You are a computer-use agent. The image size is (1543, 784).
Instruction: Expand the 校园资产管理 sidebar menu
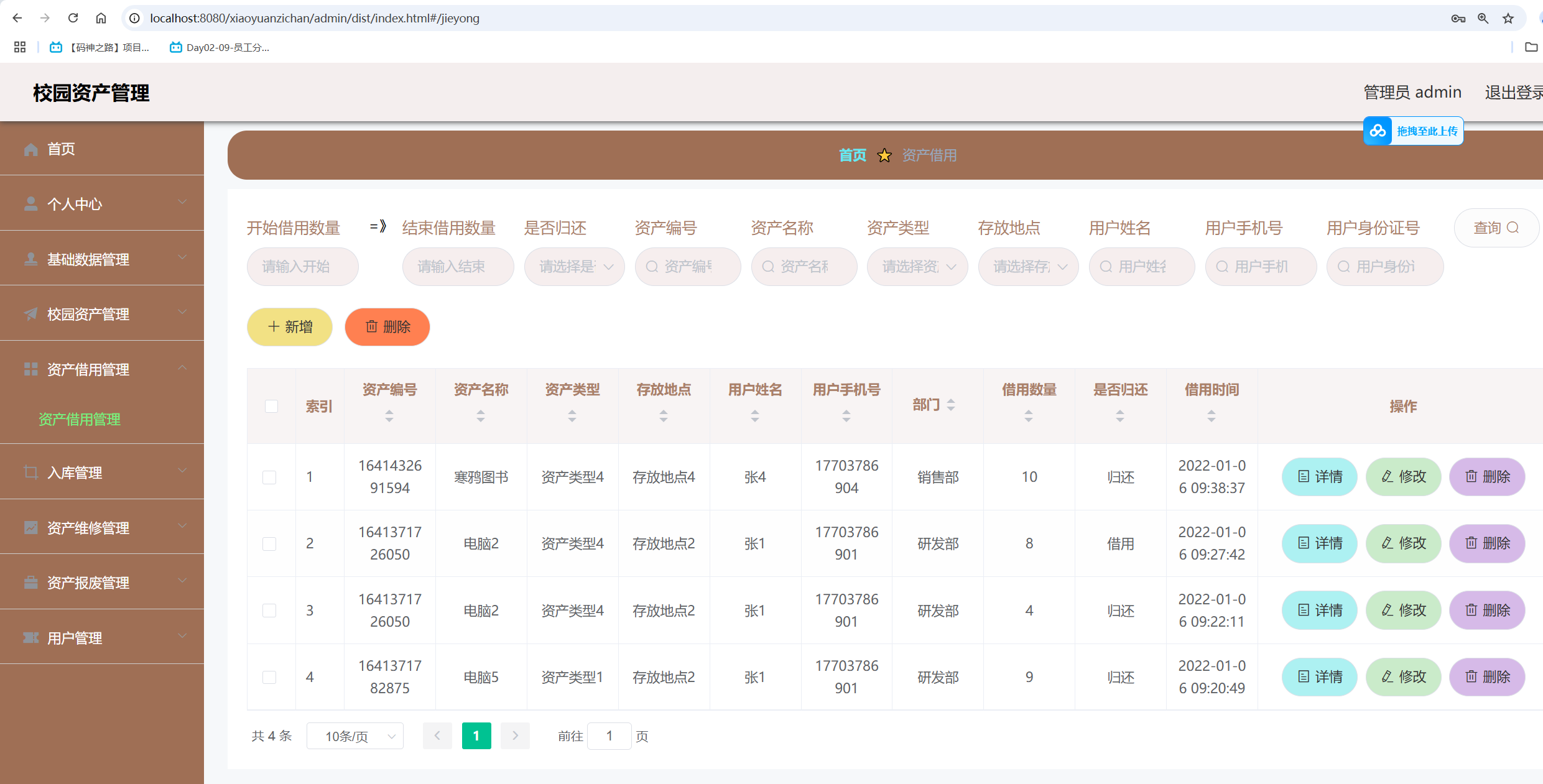(182, 312)
